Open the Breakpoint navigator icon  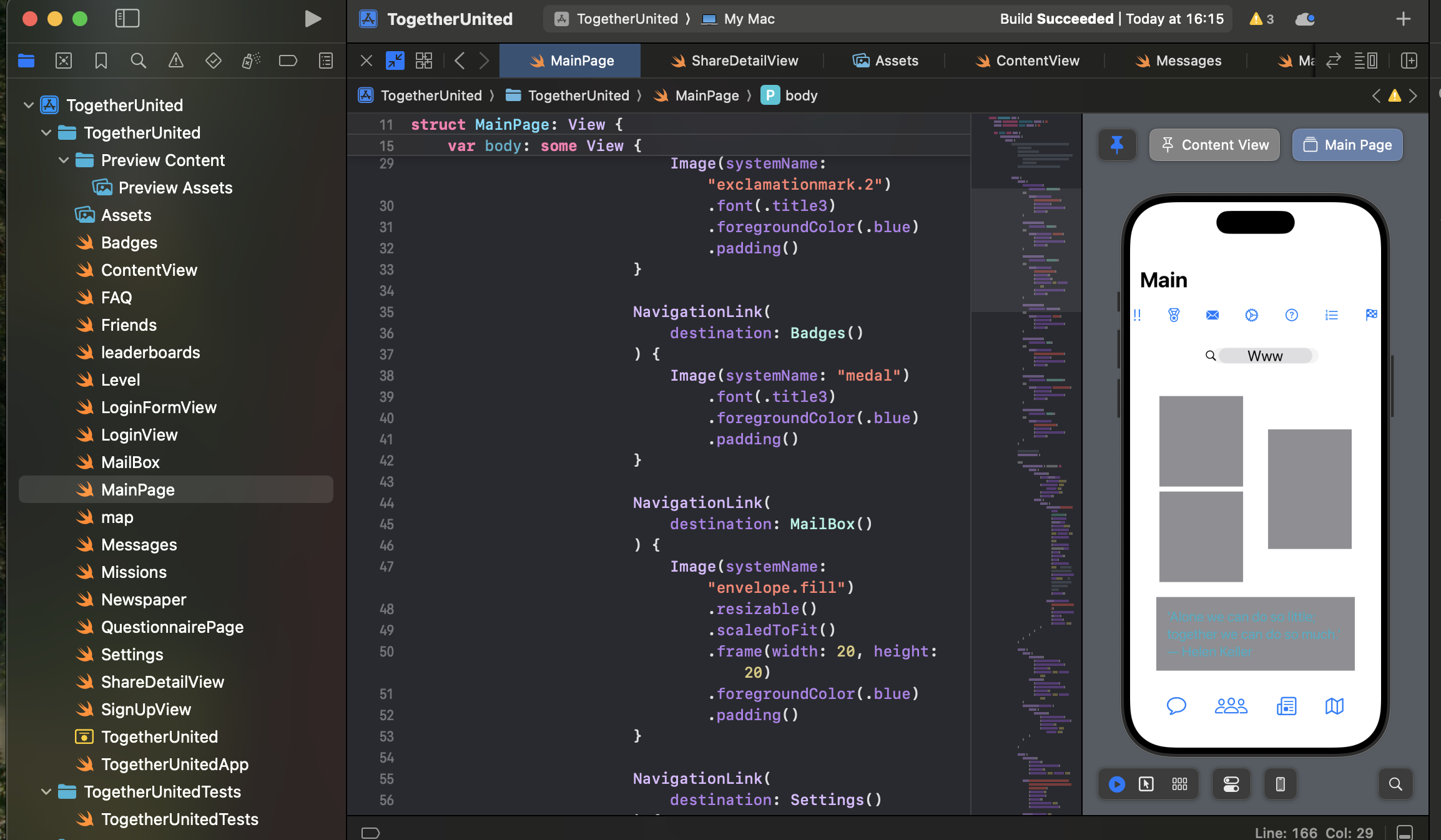tap(288, 61)
